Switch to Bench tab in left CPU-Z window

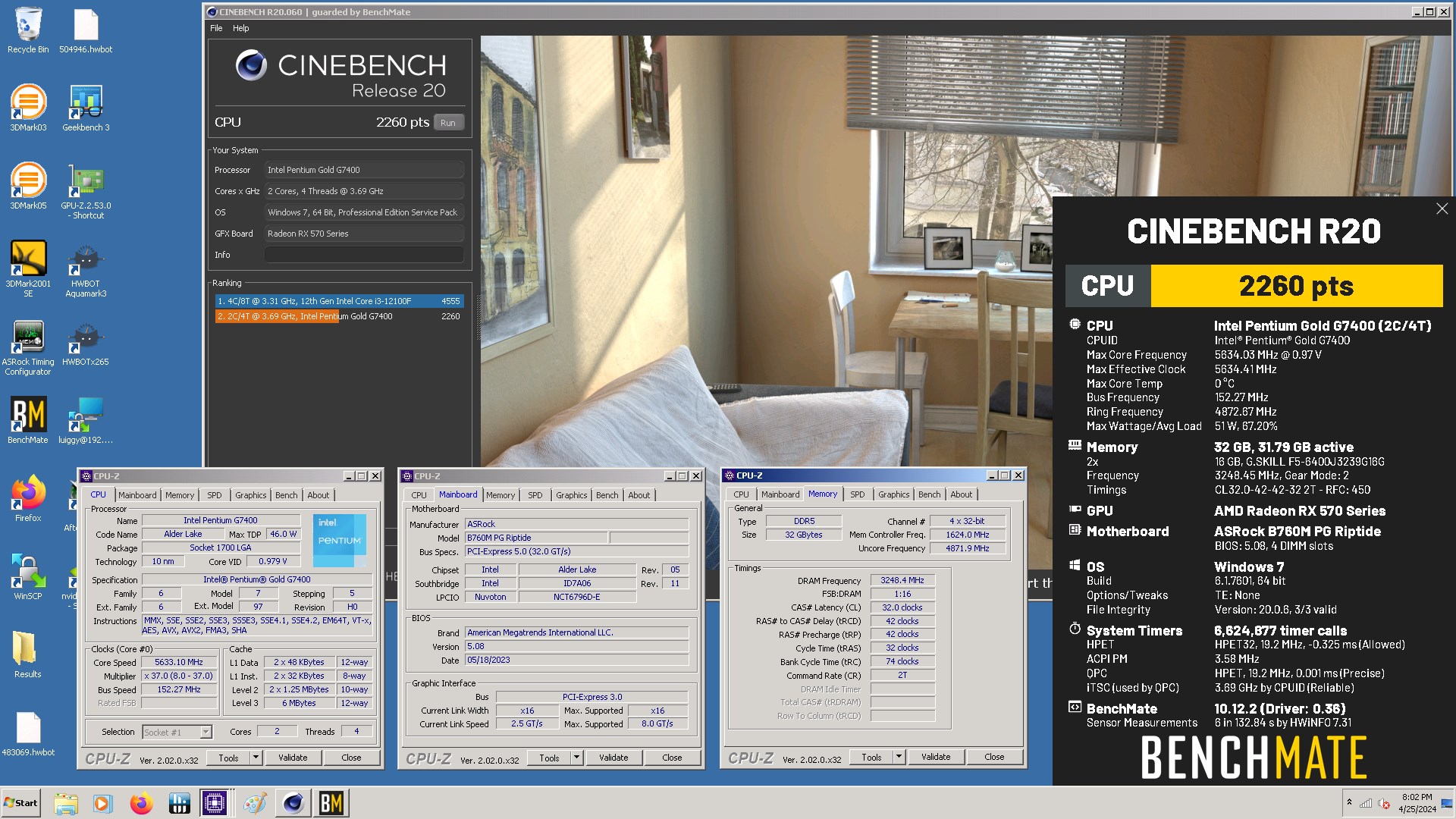pyautogui.click(x=286, y=495)
